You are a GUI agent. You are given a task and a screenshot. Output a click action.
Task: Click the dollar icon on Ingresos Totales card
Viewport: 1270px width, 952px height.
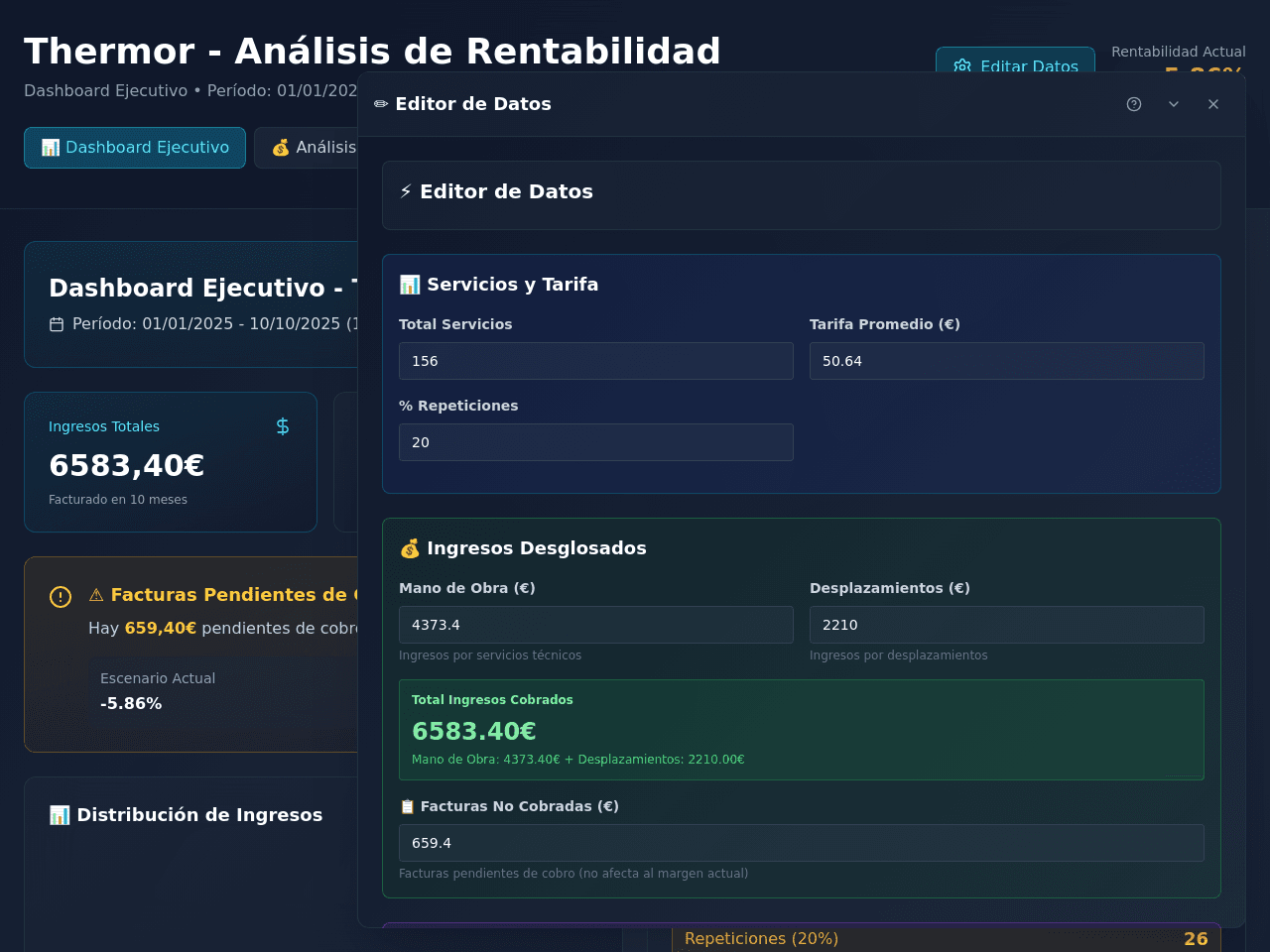[x=283, y=426]
